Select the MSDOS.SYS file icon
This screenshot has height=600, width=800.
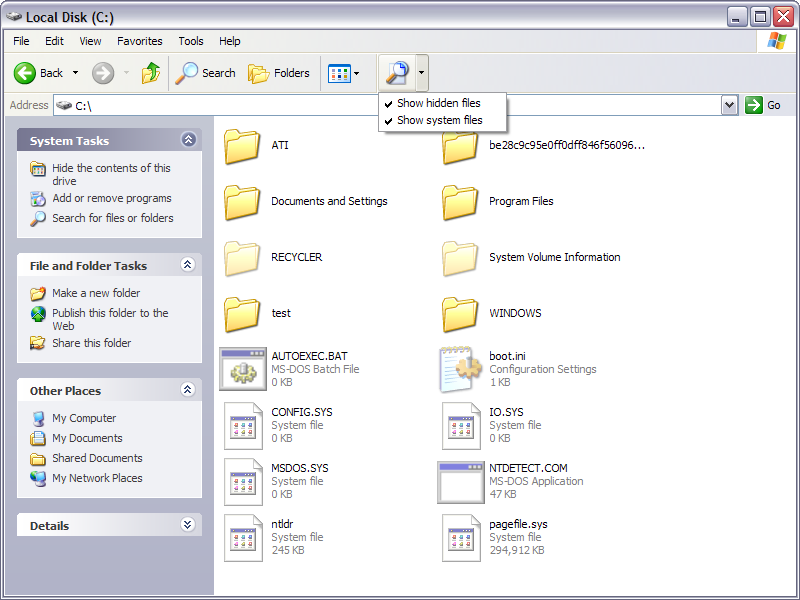[x=243, y=482]
